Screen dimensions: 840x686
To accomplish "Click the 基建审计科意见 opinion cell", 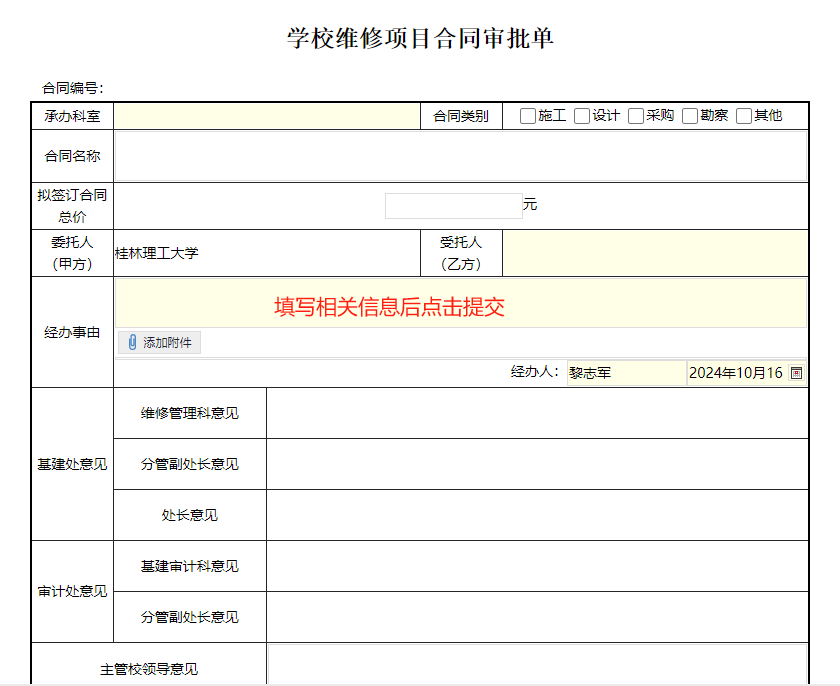I will click(x=537, y=566).
